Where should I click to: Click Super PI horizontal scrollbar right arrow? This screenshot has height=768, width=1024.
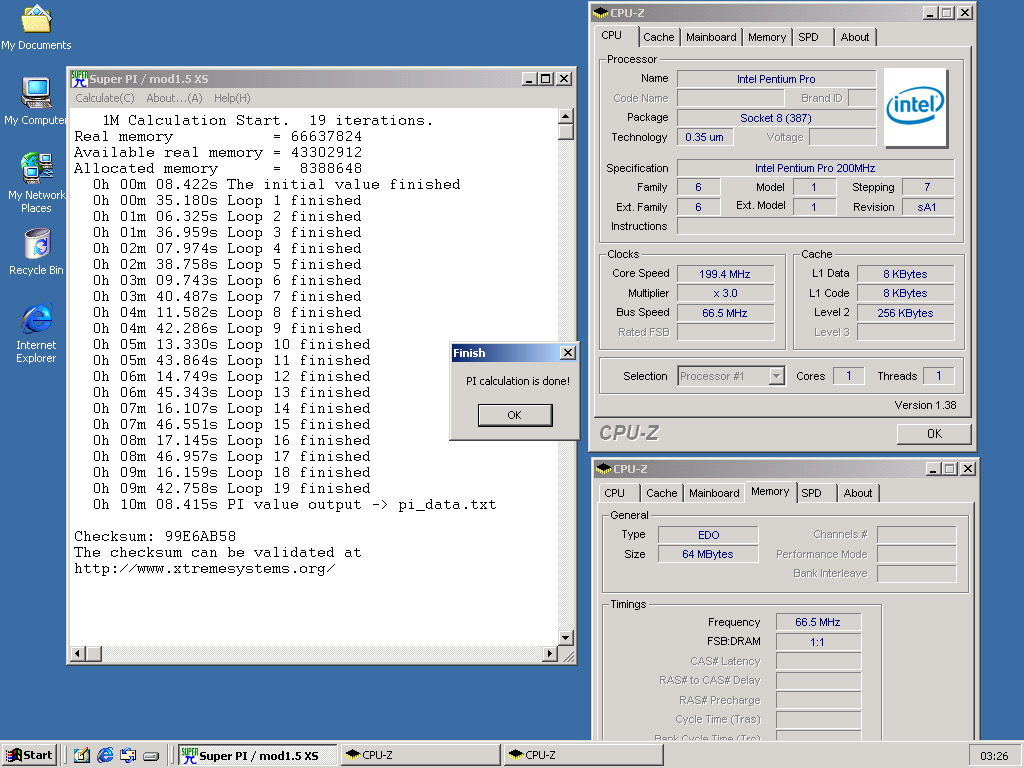pyautogui.click(x=550, y=653)
